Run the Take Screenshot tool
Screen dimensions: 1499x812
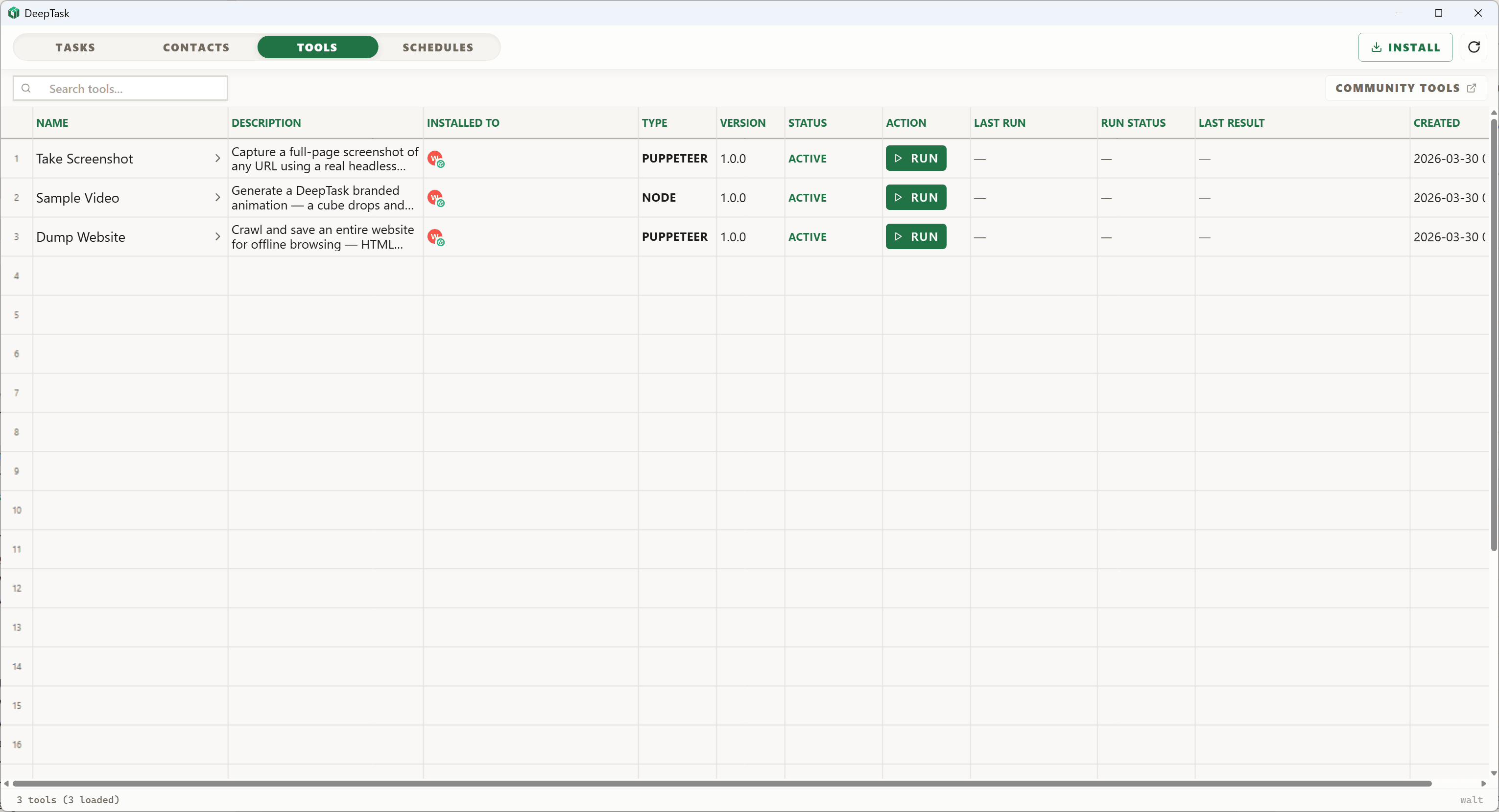point(915,158)
